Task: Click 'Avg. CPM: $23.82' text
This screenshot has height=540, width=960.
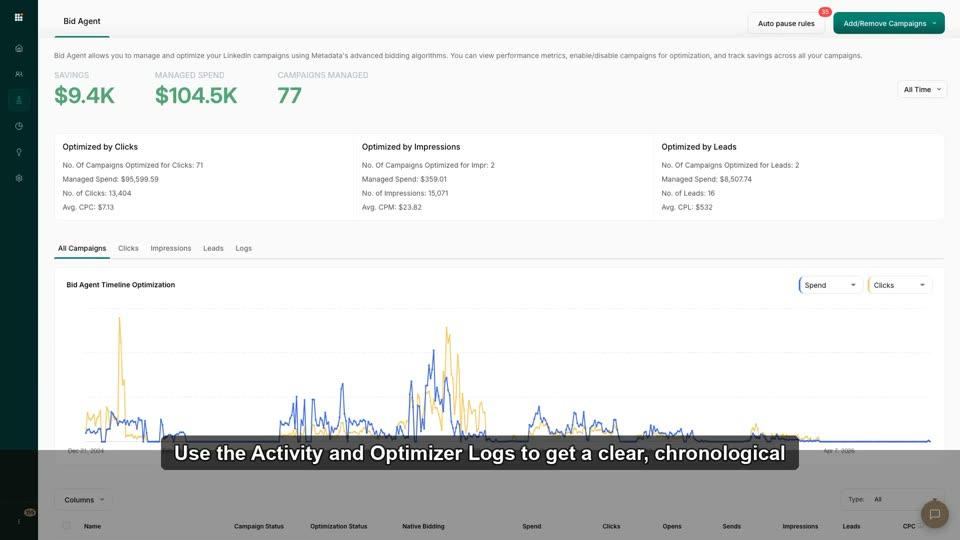Action: [x=391, y=208]
